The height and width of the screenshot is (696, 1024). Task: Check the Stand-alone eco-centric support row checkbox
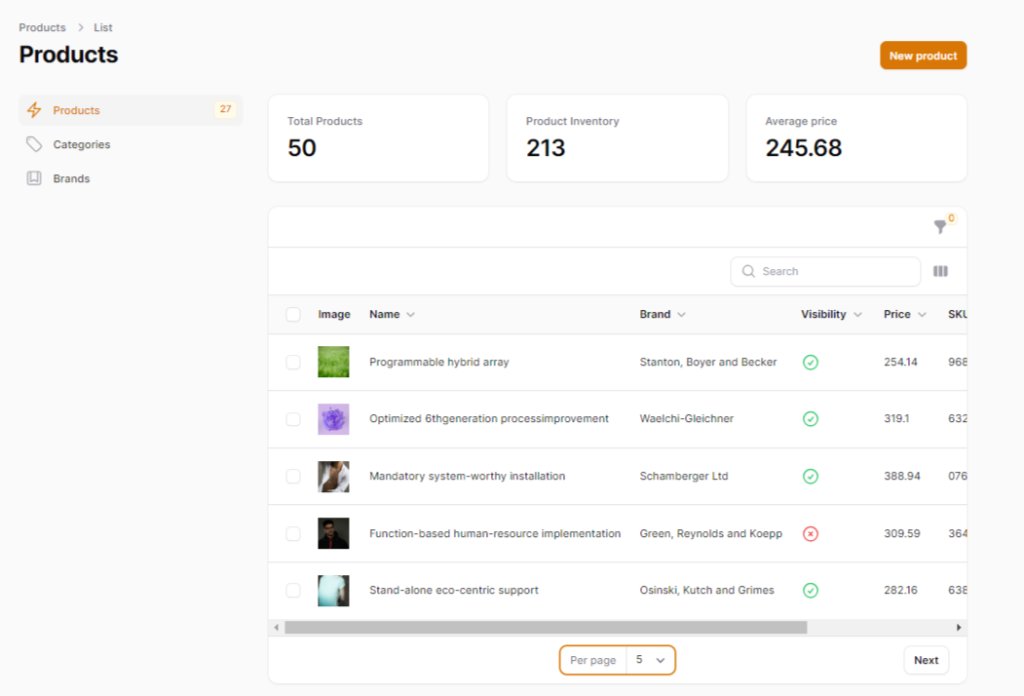(x=293, y=590)
